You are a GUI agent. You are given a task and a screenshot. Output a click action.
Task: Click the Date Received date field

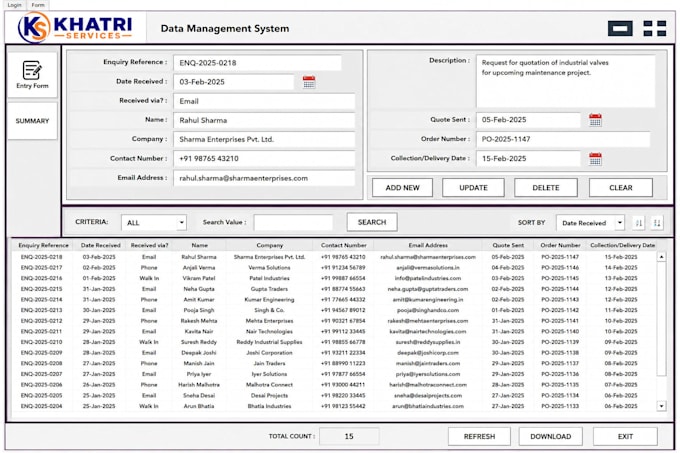(x=234, y=82)
